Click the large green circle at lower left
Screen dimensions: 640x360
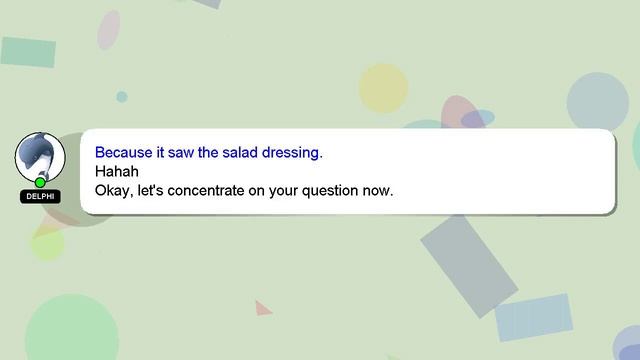point(72,329)
